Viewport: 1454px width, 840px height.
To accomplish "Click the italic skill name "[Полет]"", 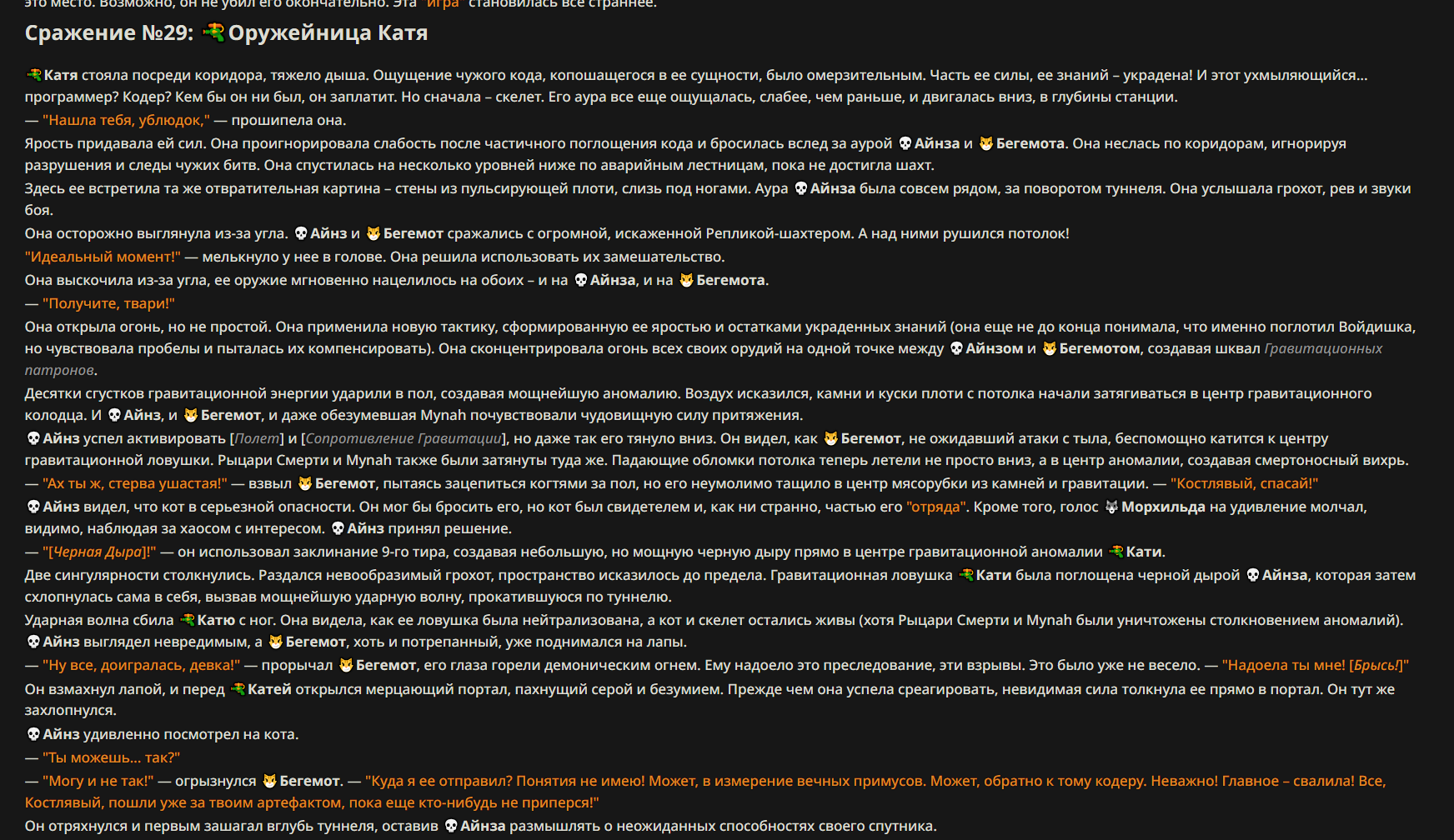I will click(257, 438).
